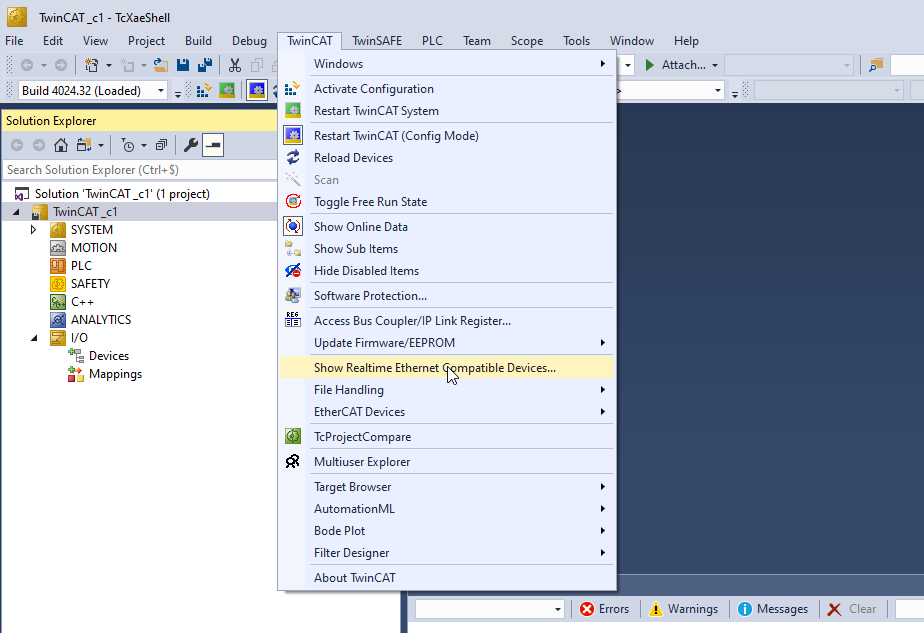
Task: Click Restart TwinCAT (Config Mode) toolbar icon
Action: [257, 91]
